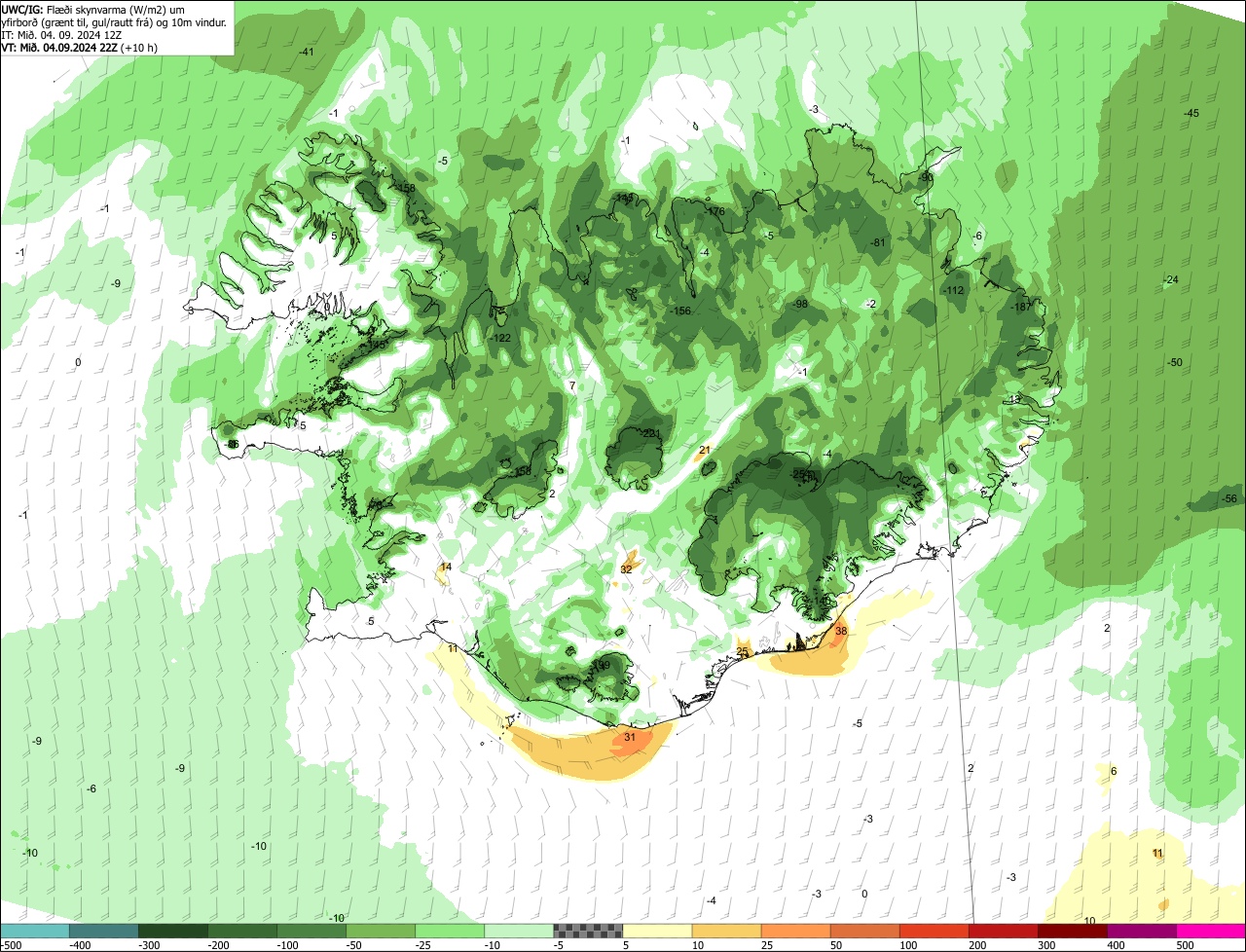Image resolution: width=1246 pixels, height=952 pixels.
Task: Click the -187 flux value
Action: tap(1020, 307)
